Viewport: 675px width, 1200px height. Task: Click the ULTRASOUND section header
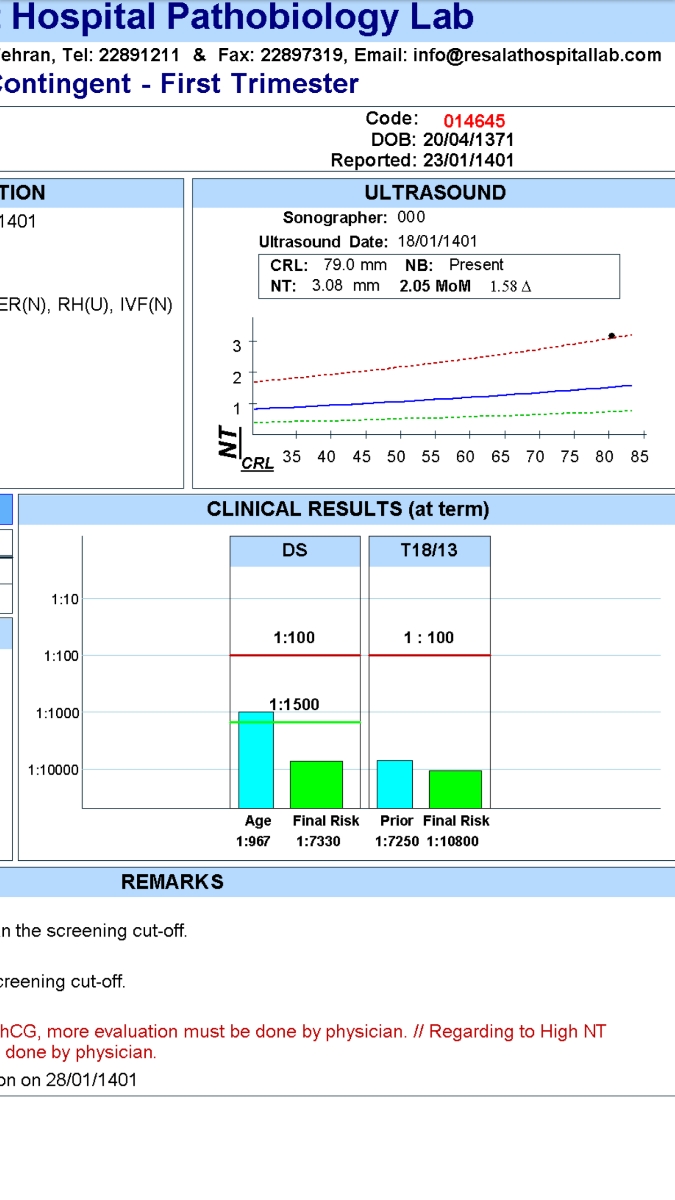(434, 193)
